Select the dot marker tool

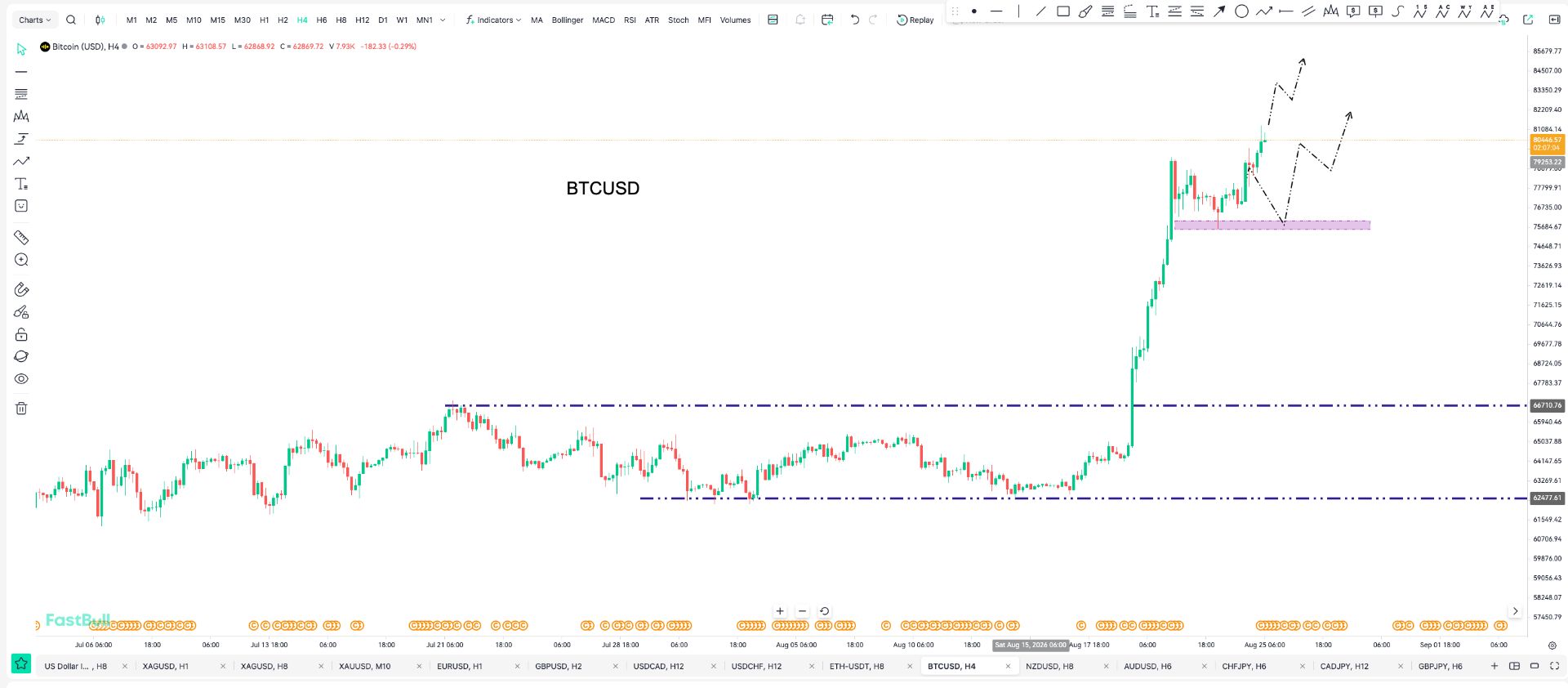point(974,11)
